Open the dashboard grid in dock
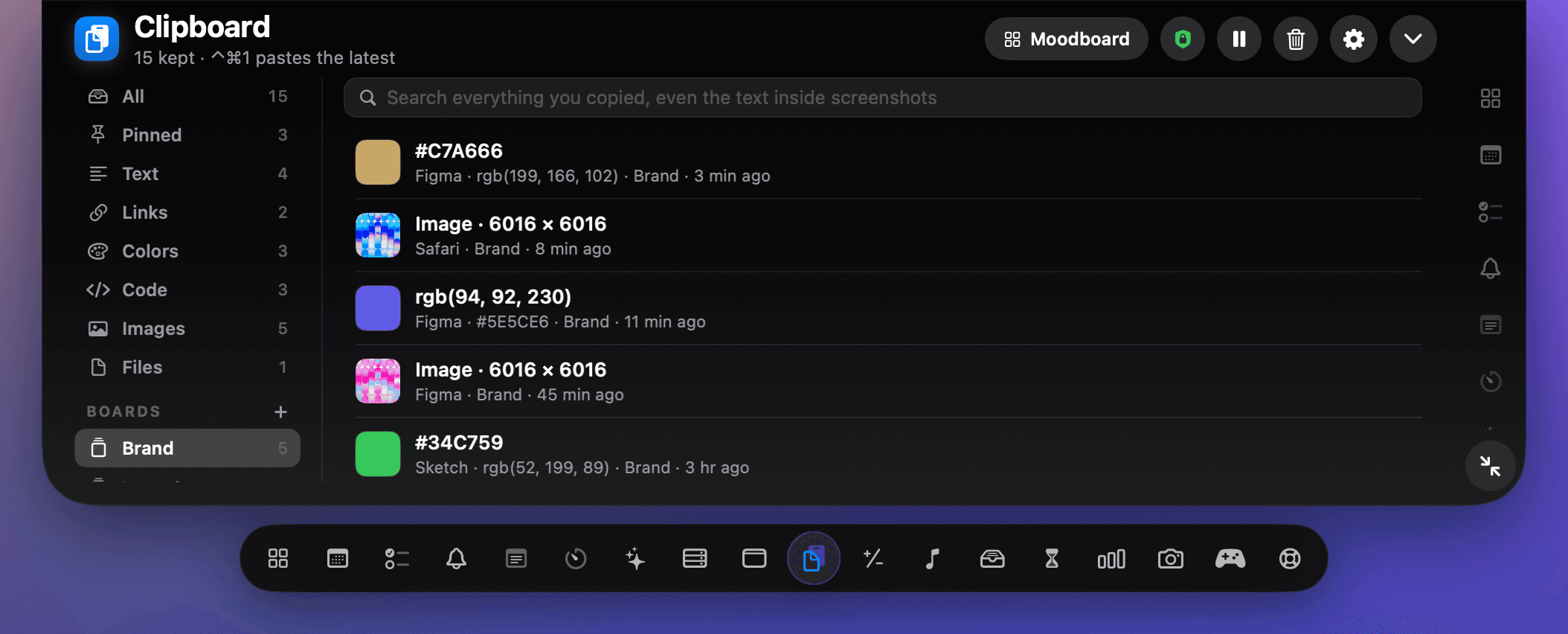 click(x=278, y=559)
